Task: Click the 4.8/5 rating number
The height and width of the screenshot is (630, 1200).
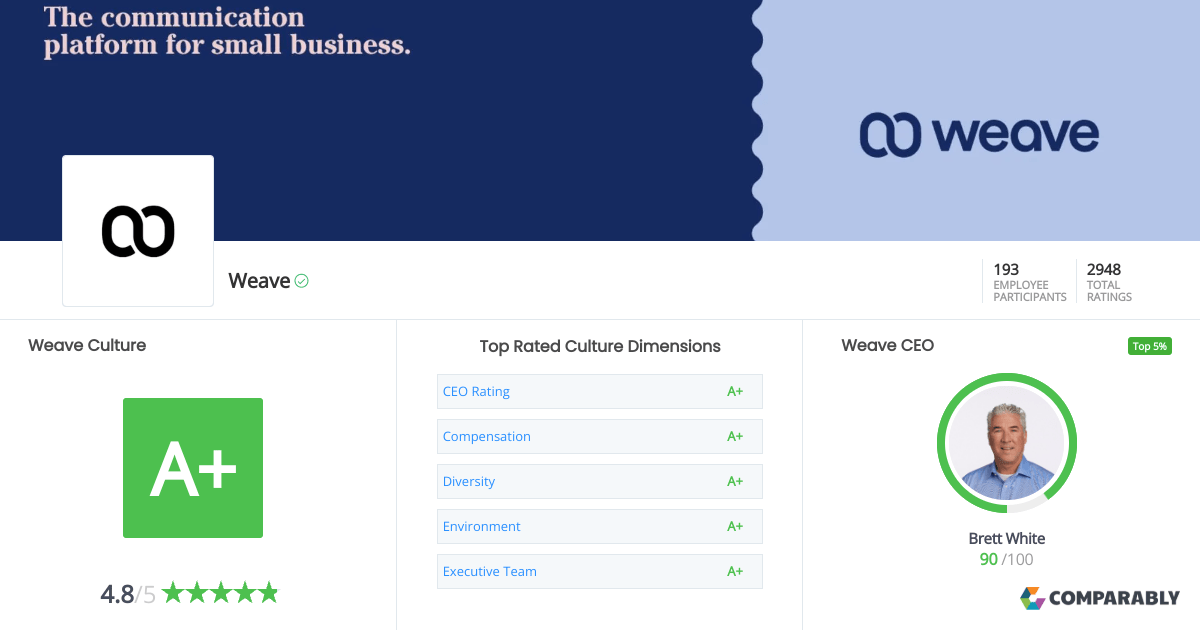Action: click(128, 594)
